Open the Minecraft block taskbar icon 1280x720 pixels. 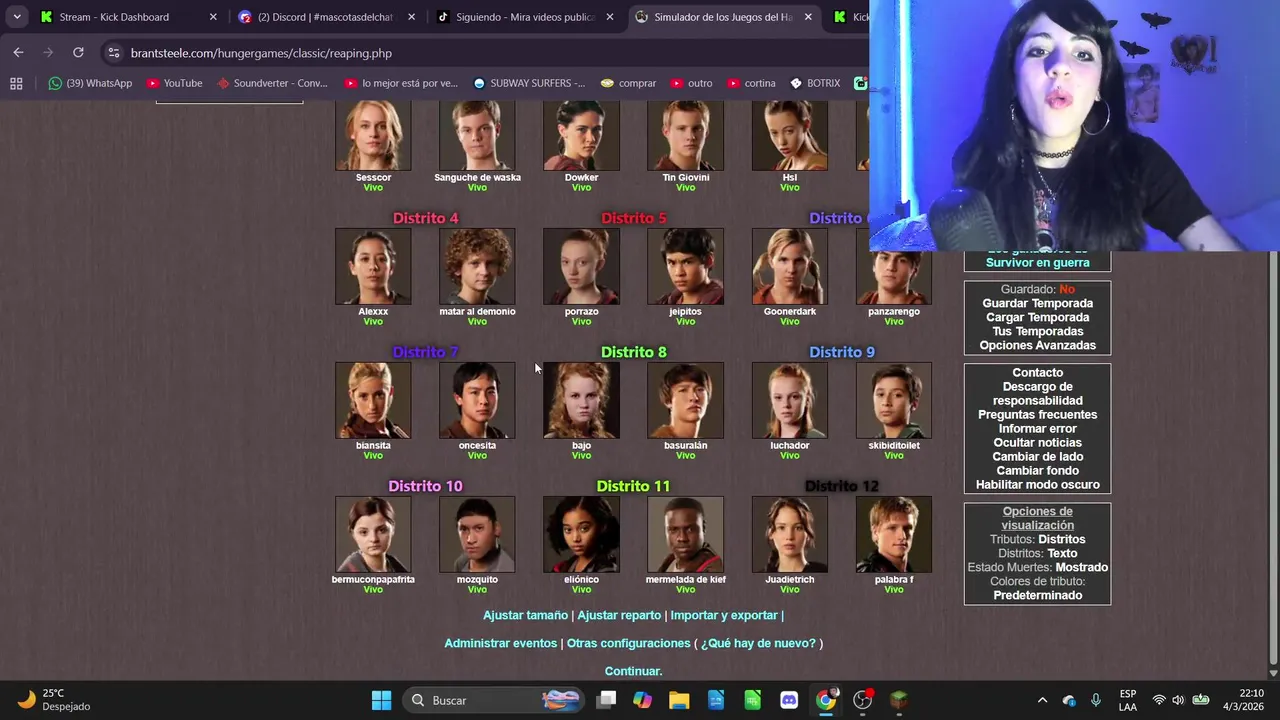(899, 700)
